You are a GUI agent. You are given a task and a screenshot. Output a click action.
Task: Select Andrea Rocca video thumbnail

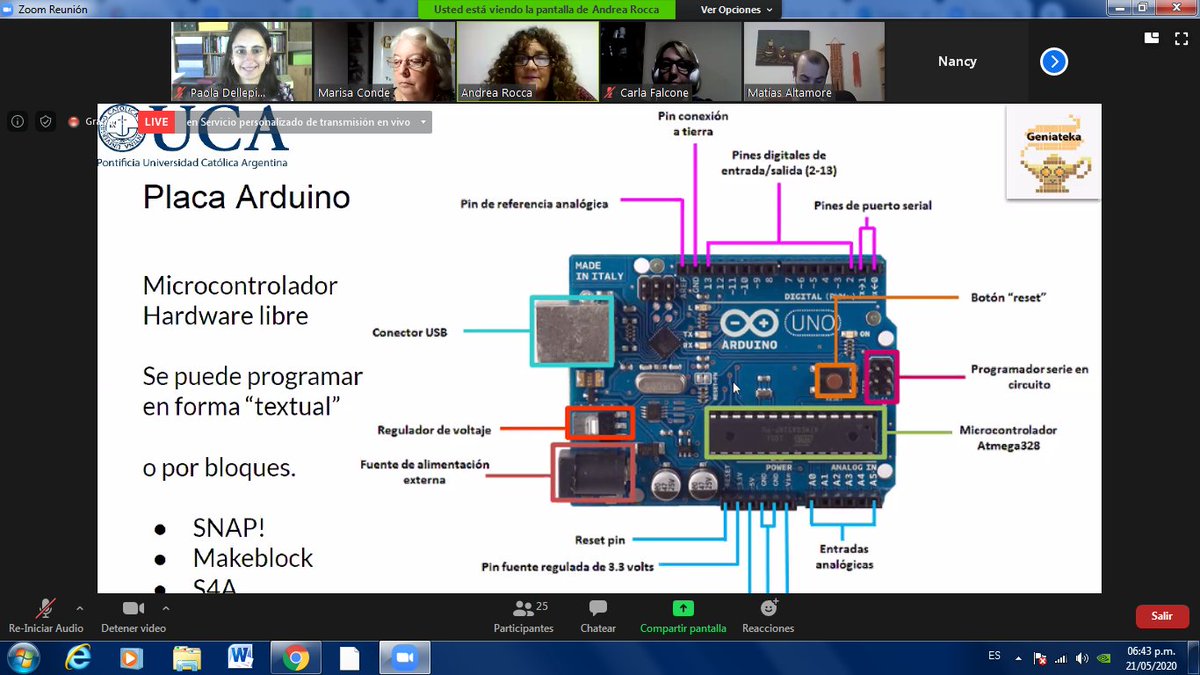[528, 62]
